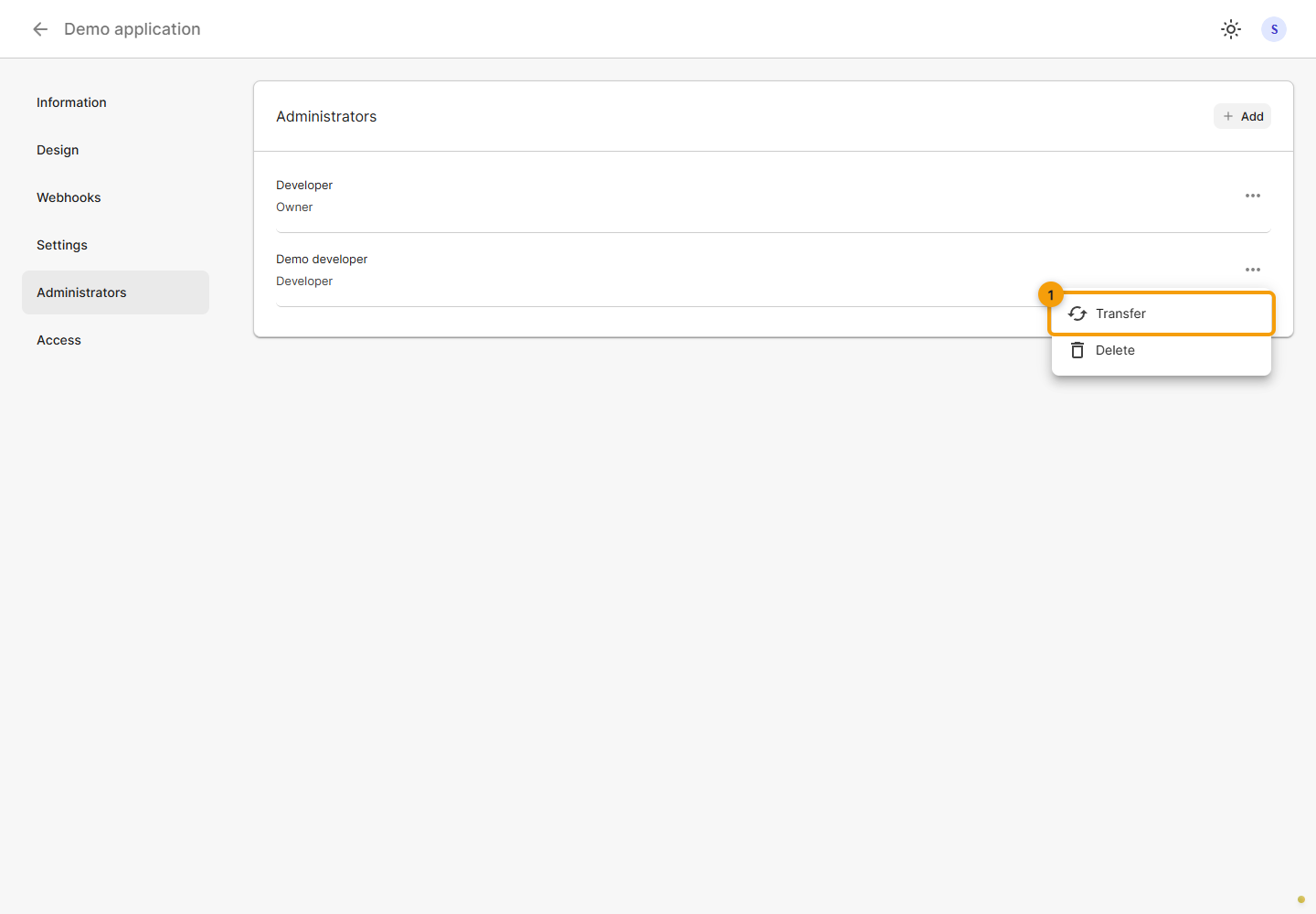The width and height of the screenshot is (1316, 914).
Task: Click the 'Demo application' title text
Action: point(133,29)
